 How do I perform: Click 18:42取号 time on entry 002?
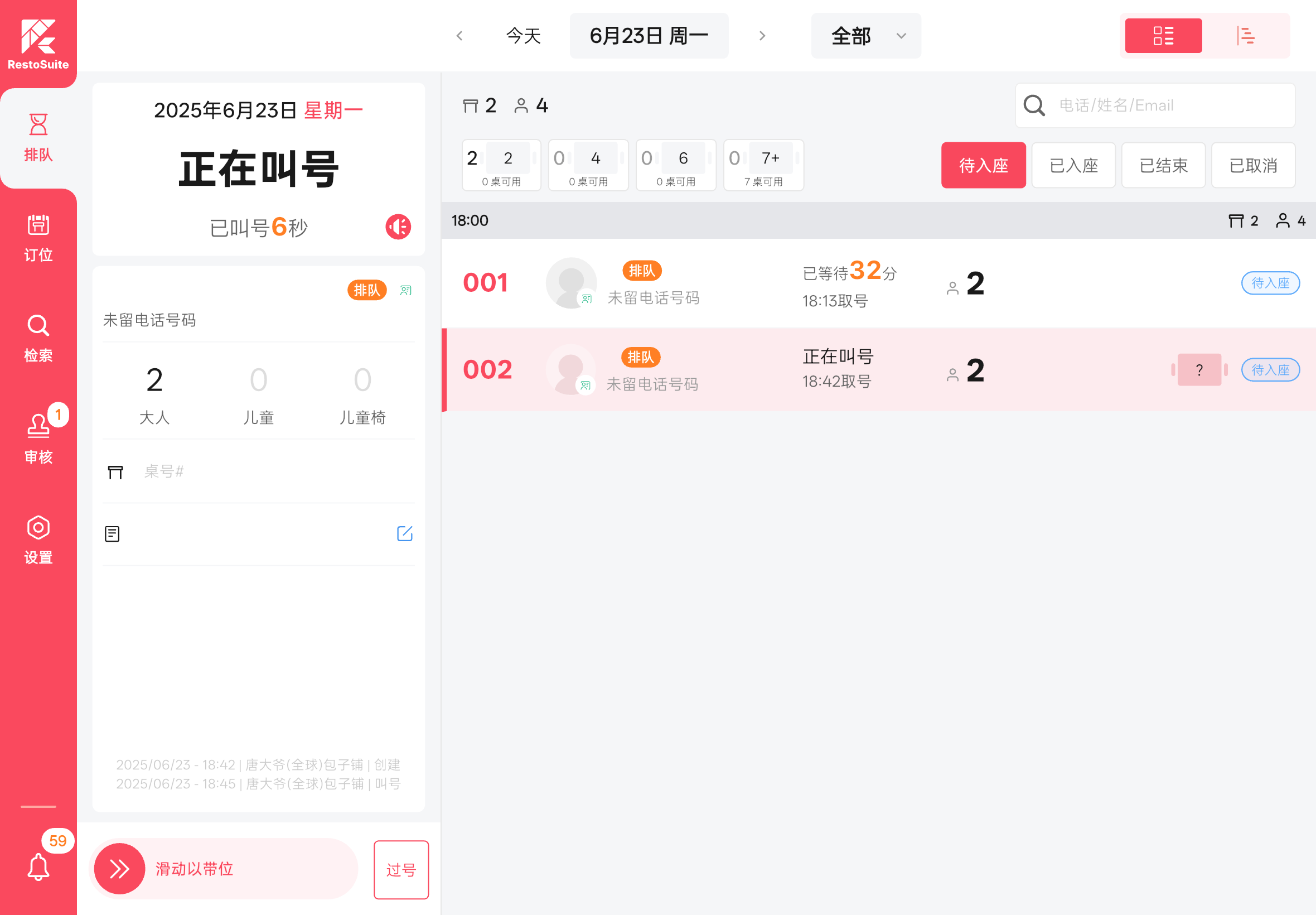(x=836, y=381)
